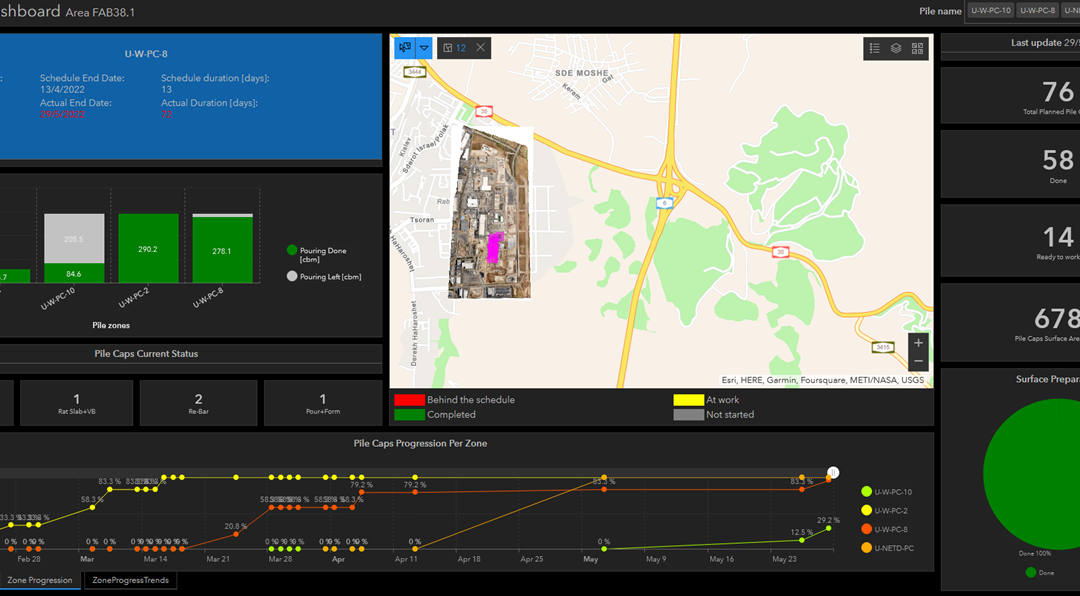Viewport: 1080px width, 596px height.
Task: Click the green Surface Preparation pie chart
Action: tap(1032, 473)
